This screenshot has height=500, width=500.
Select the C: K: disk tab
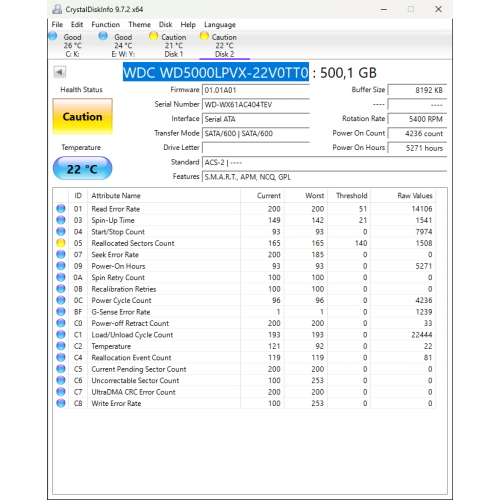click(x=73, y=45)
